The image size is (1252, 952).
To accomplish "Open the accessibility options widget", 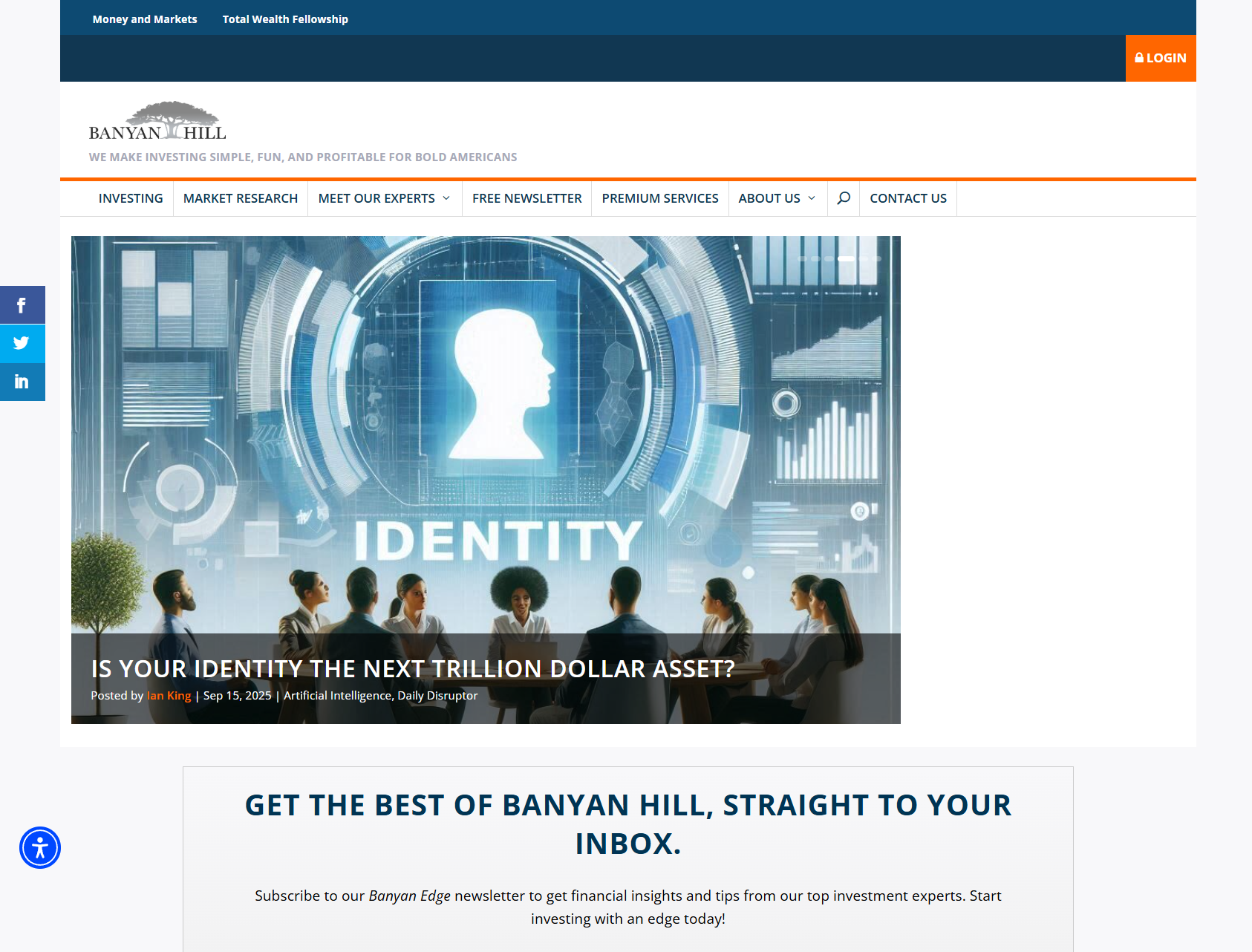I will [x=40, y=847].
